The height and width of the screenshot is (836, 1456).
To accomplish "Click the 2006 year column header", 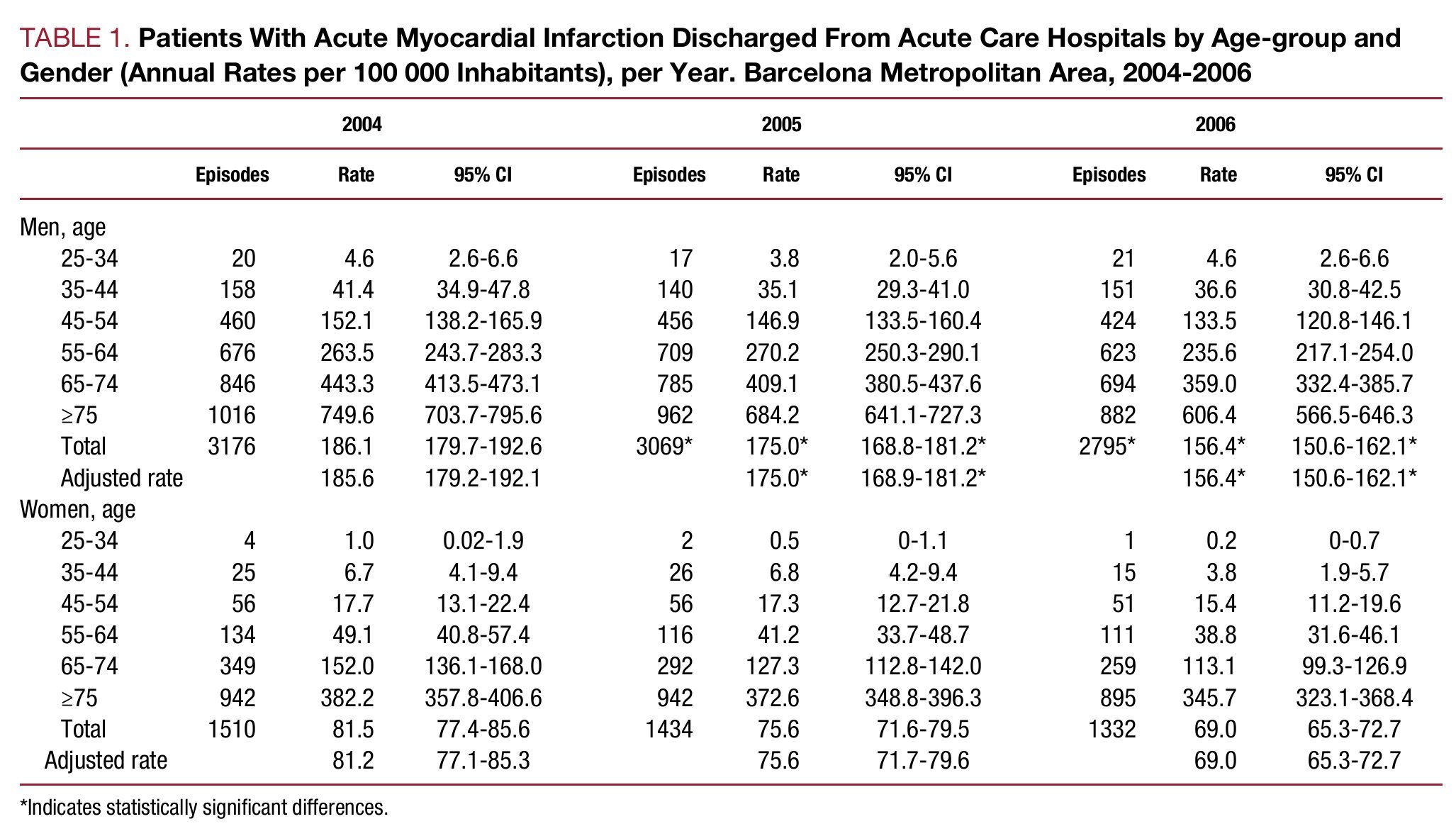I will [x=1215, y=125].
